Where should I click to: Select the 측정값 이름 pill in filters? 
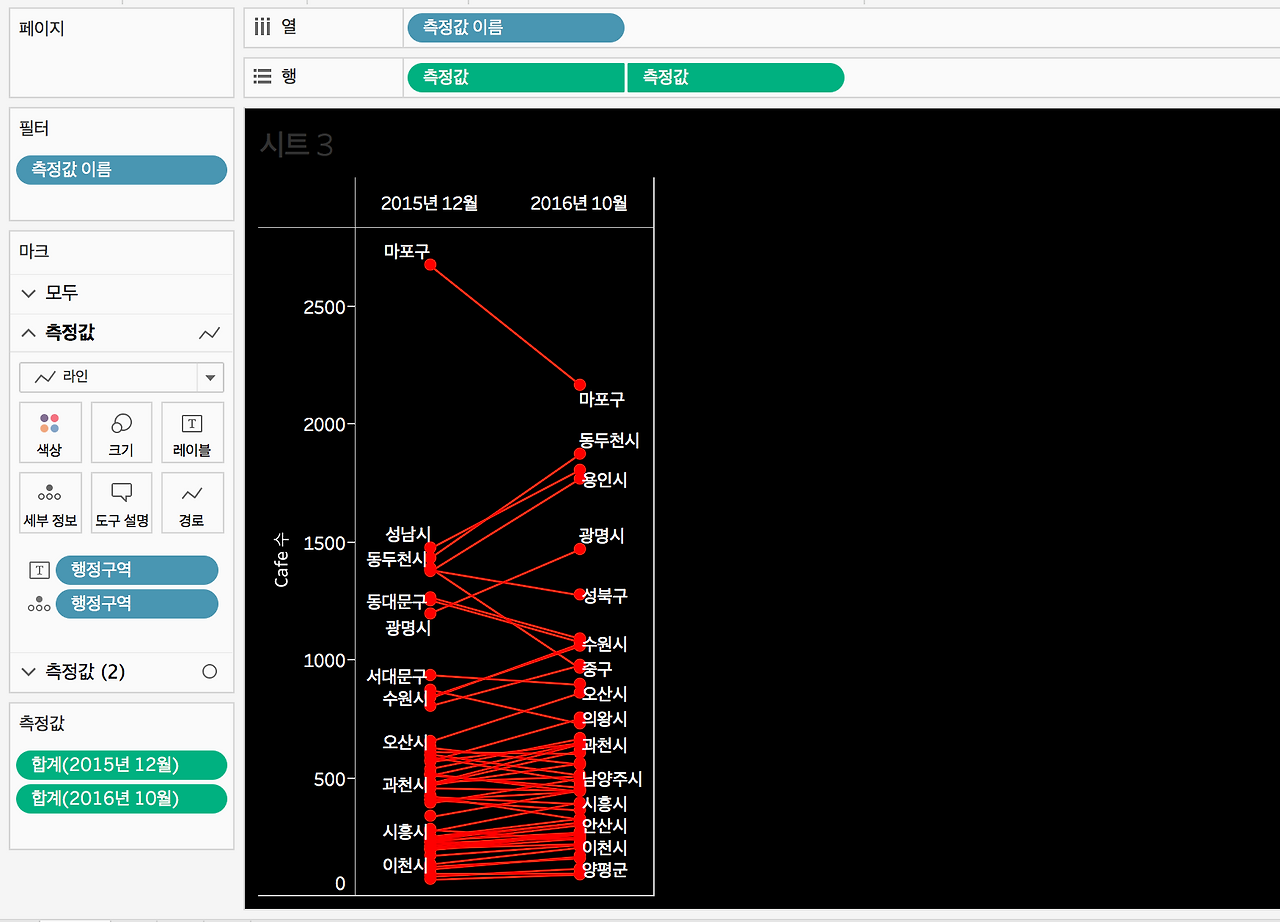click(x=121, y=170)
